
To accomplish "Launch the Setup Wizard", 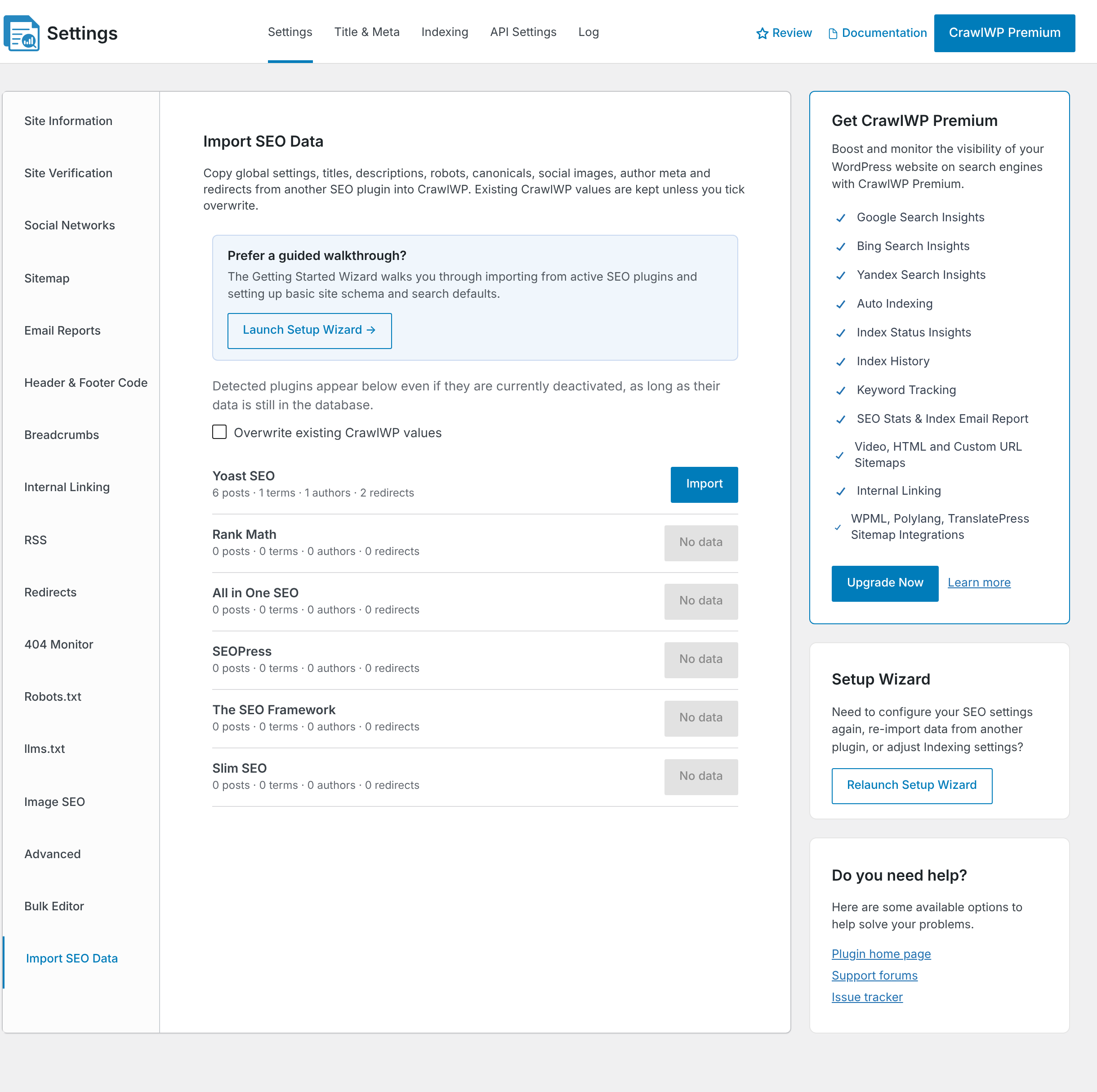I will click(x=309, y=331).
